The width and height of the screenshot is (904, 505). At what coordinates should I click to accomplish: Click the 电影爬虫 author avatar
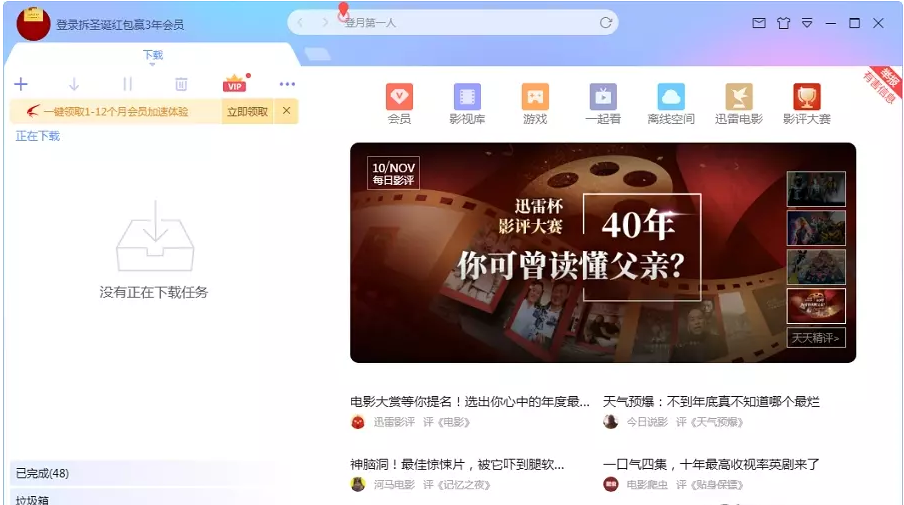[x=611, y=484]
